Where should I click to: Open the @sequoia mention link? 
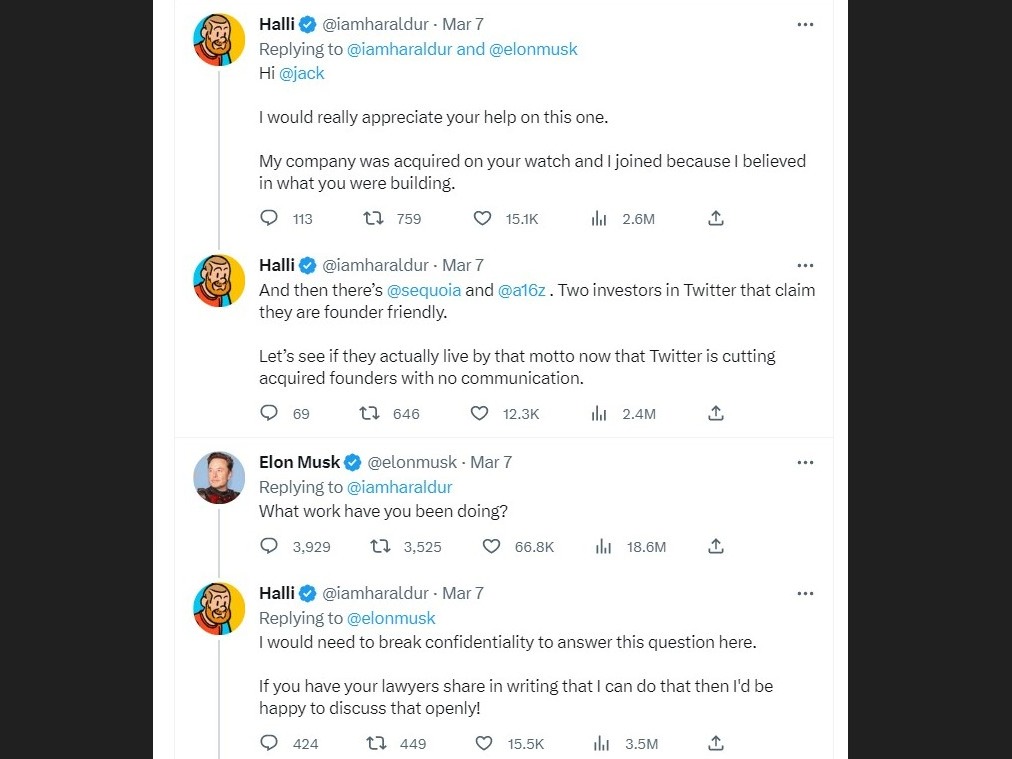(424, 290)
